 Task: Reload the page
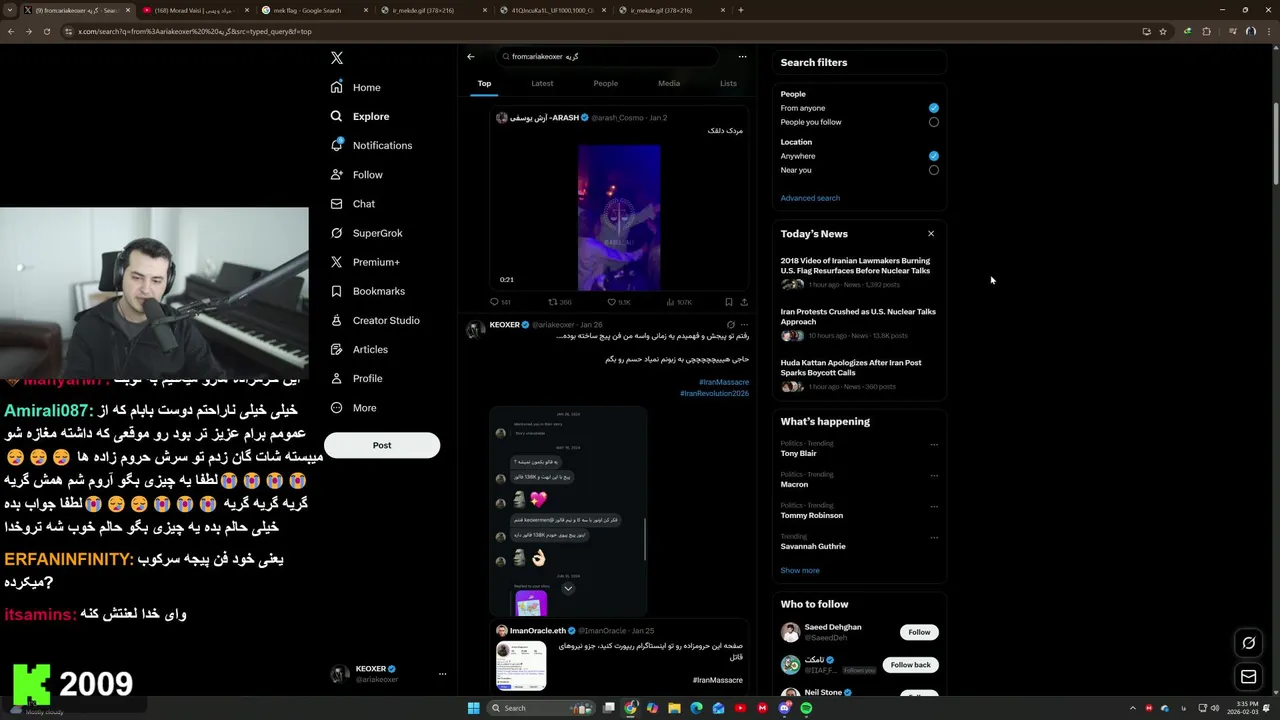click(46, 31)
